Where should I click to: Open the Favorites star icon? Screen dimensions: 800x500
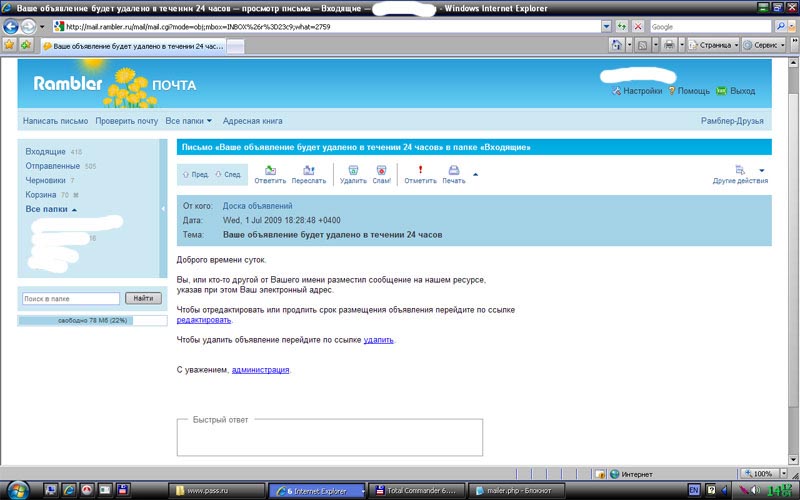[9, 45]
